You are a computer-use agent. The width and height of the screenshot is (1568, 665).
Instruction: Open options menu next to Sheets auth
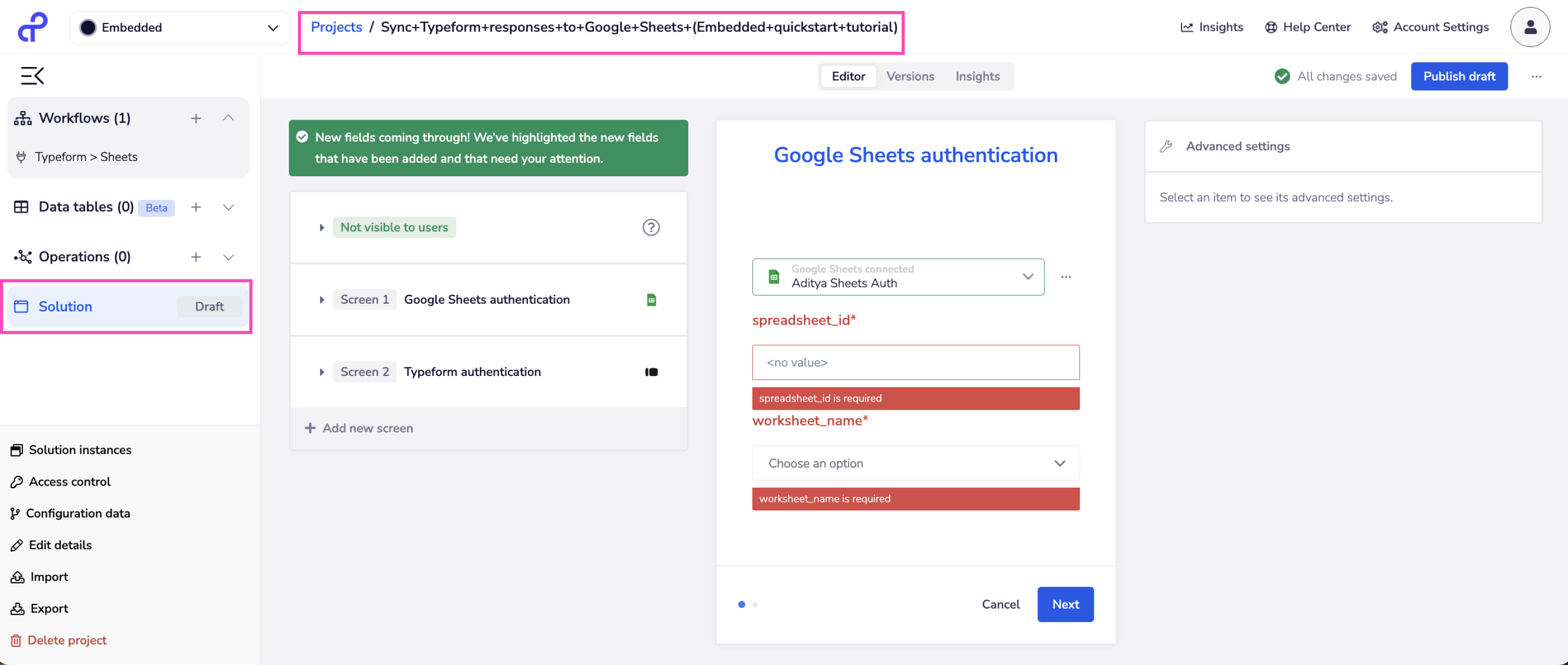click(1066, 277)
